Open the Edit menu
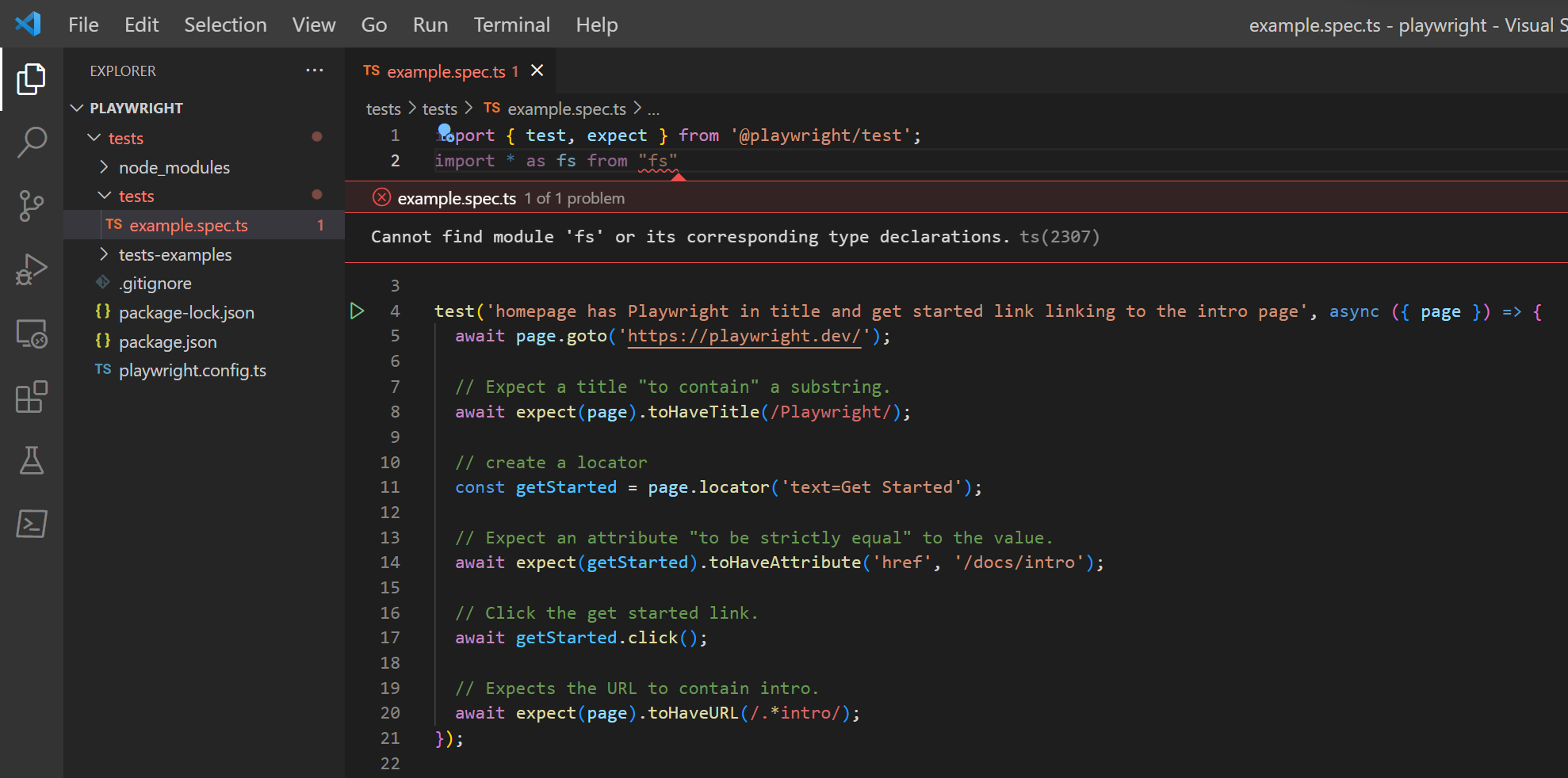 141,25
